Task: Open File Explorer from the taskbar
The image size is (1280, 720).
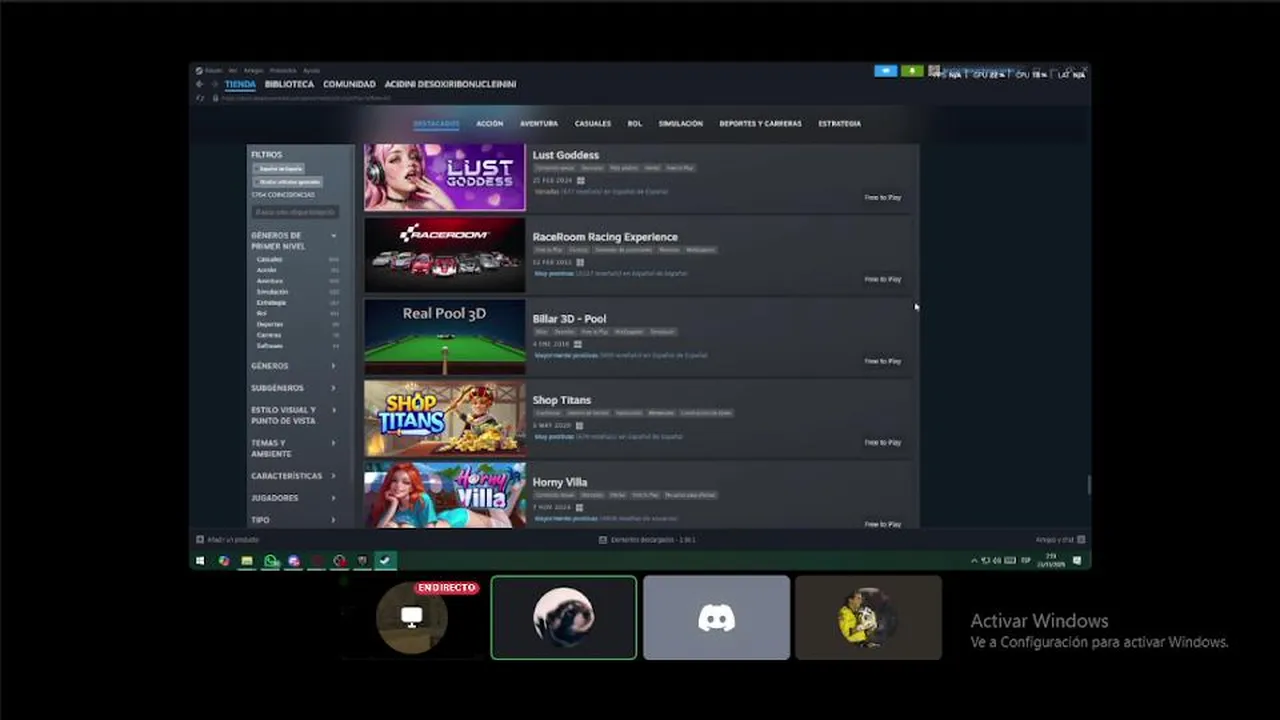Action: [247, 561]
